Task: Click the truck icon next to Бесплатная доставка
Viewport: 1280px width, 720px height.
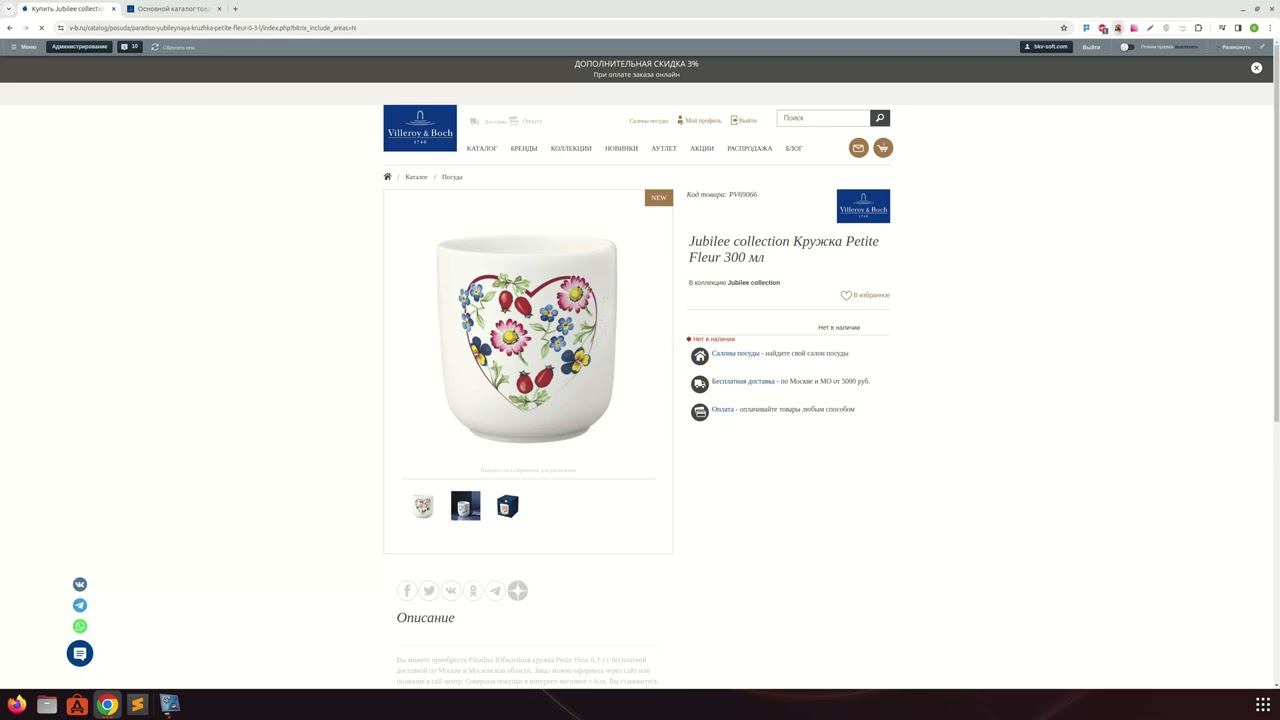Action: [x=700, y=384]
